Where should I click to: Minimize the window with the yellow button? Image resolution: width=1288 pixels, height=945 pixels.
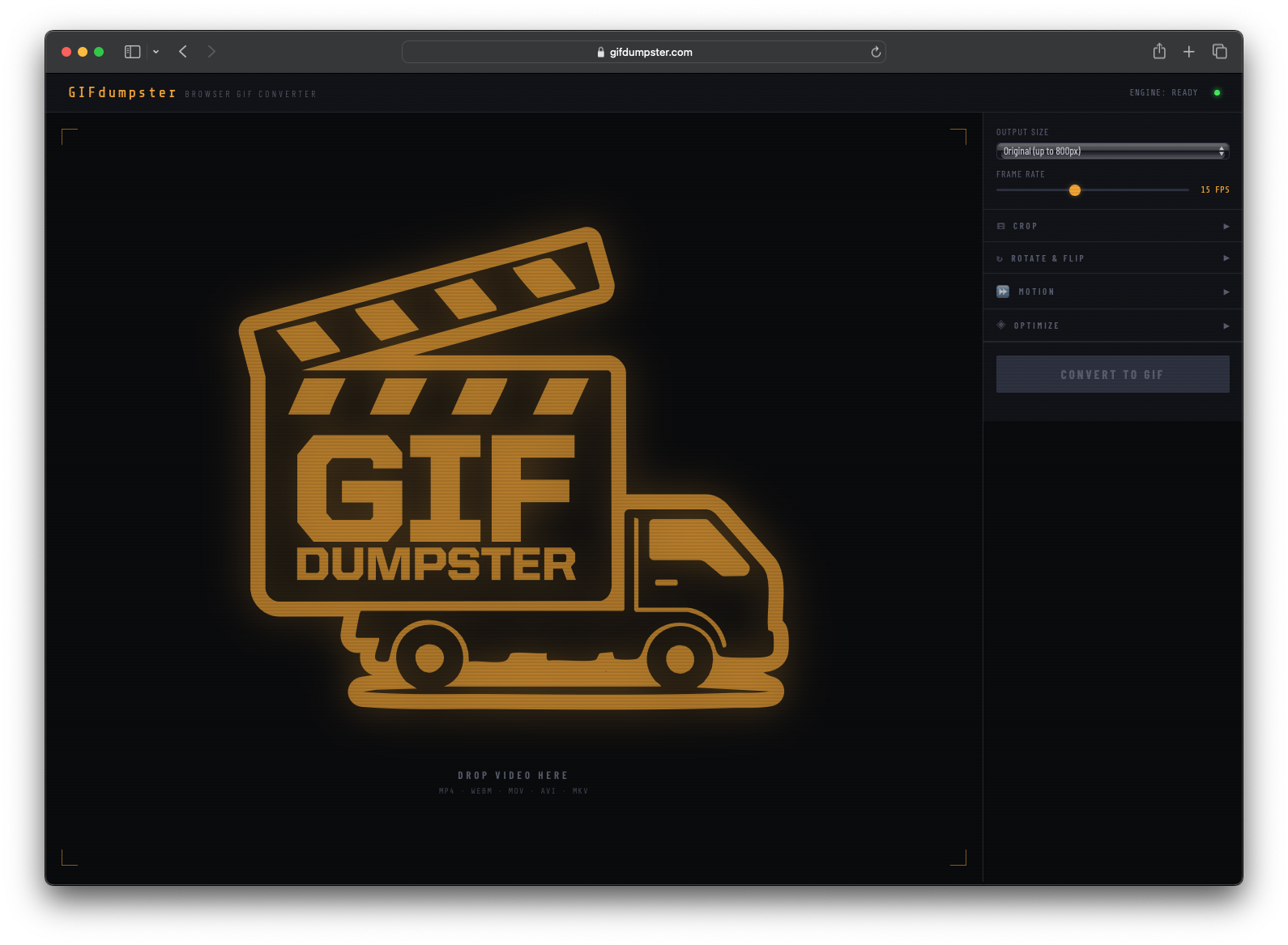click(x=83, y=52)
